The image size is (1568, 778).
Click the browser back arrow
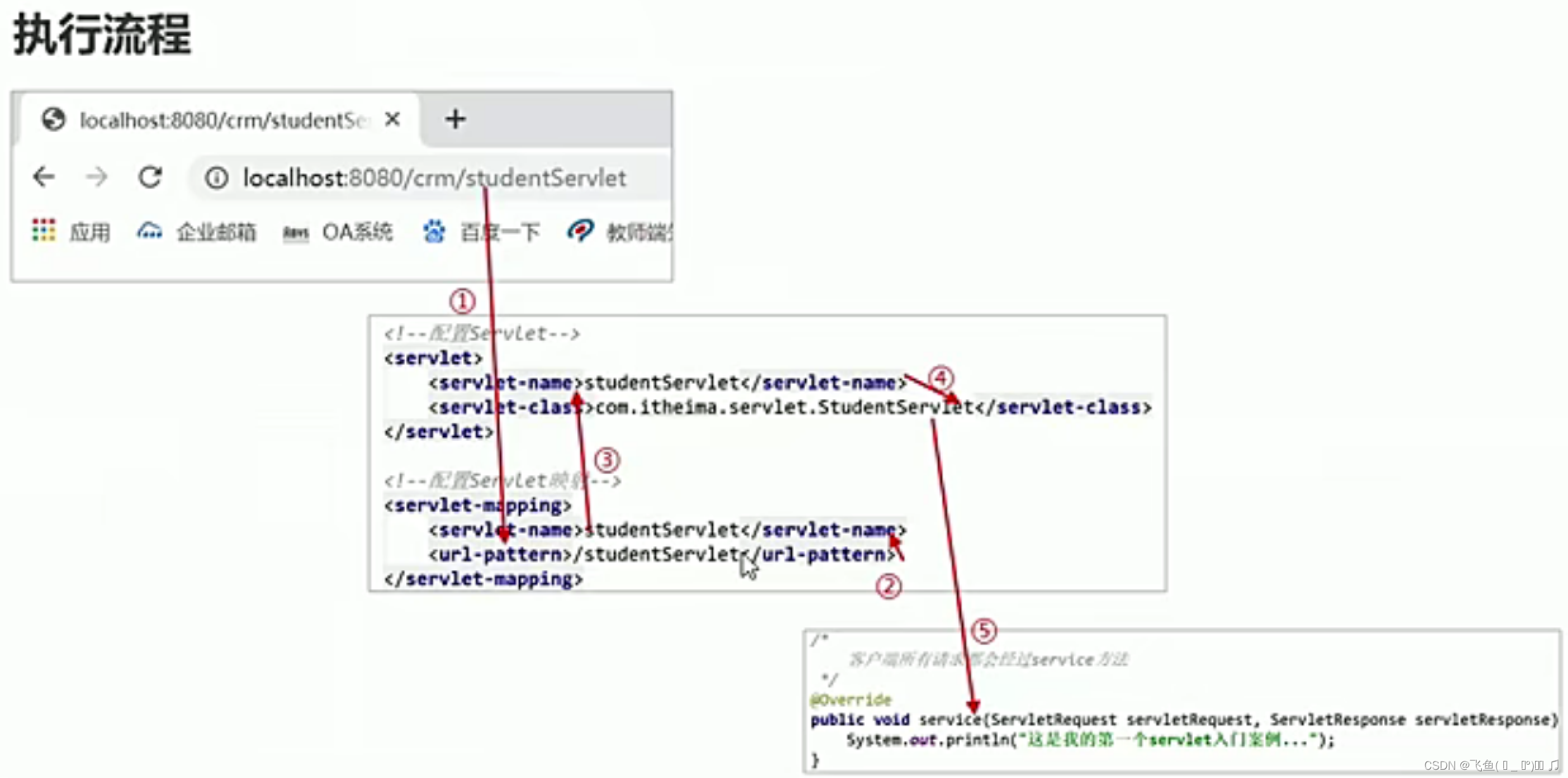coord(44,177)
